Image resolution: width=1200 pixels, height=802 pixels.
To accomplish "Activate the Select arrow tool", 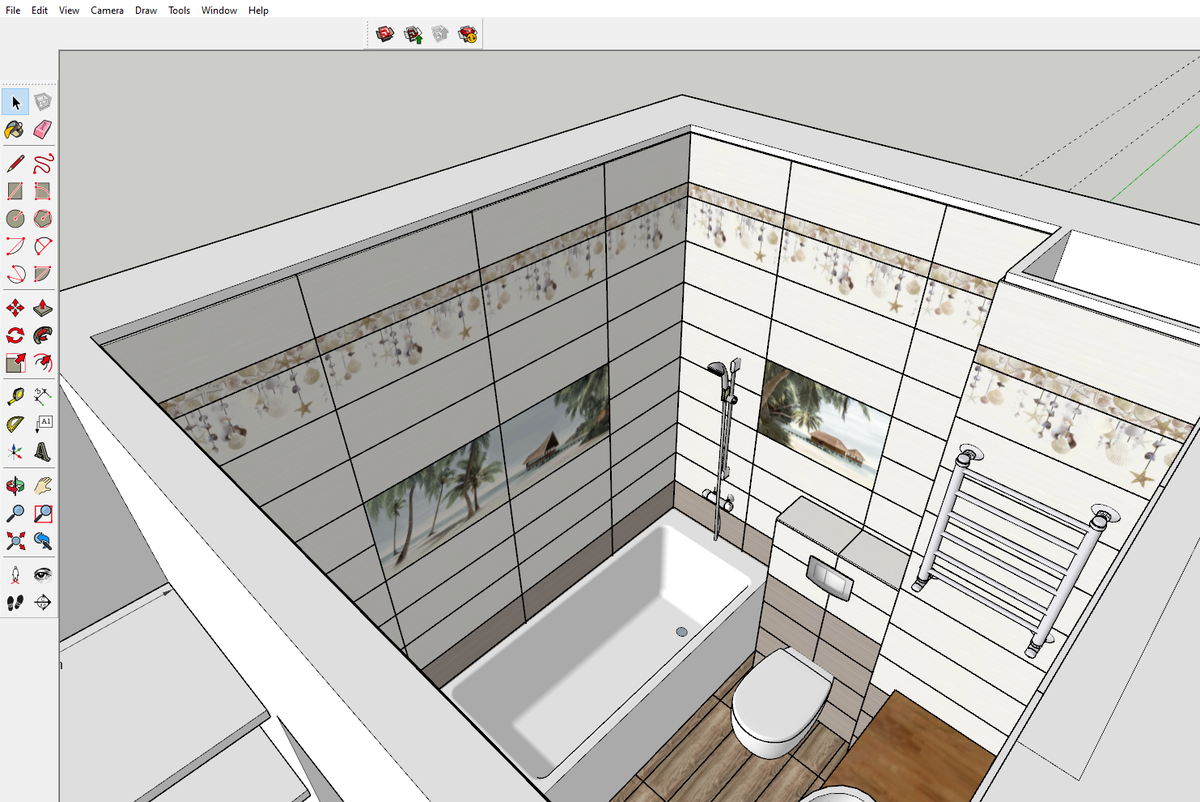I will click(x=15, y=102).
